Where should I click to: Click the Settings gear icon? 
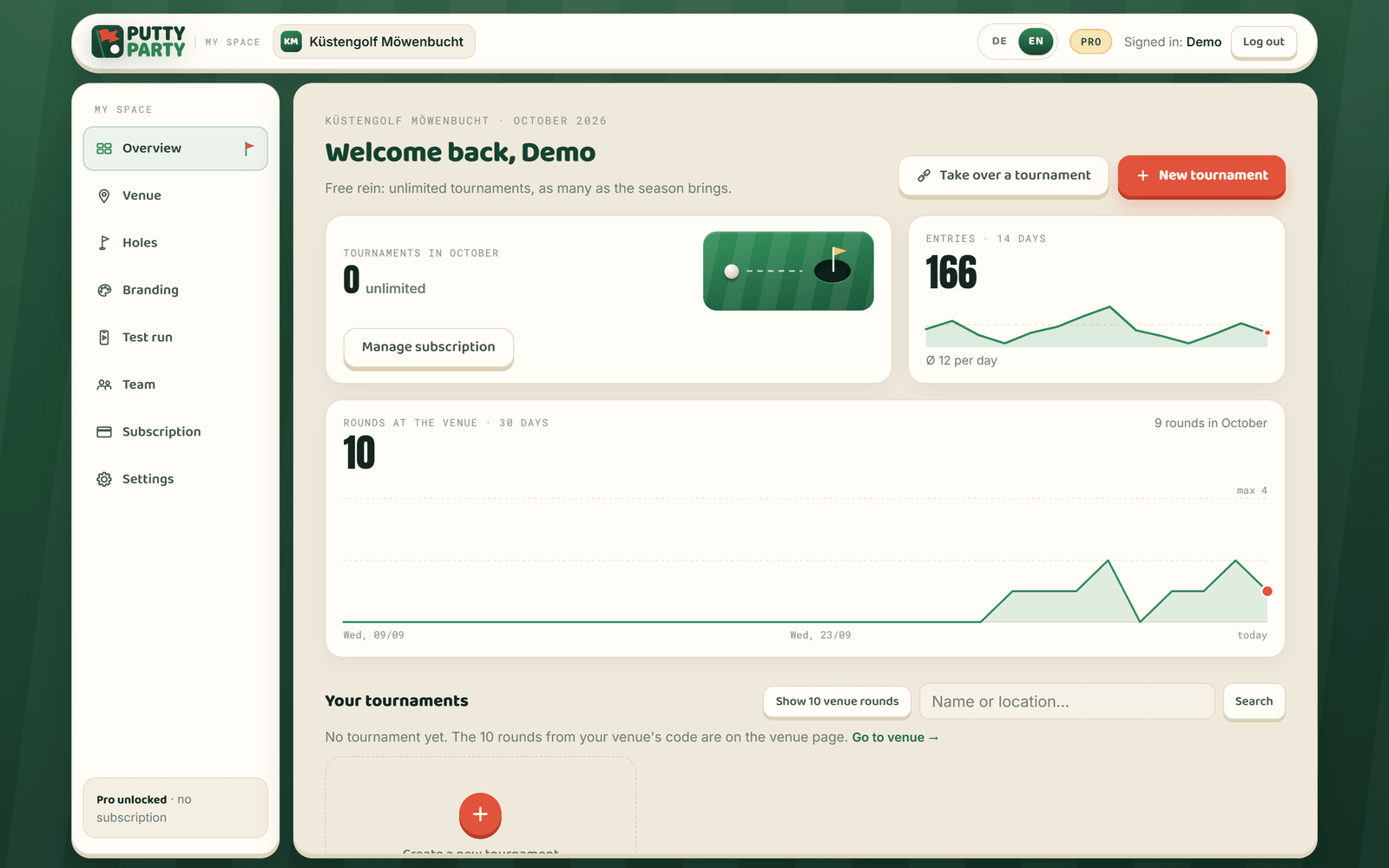[104, 479]
